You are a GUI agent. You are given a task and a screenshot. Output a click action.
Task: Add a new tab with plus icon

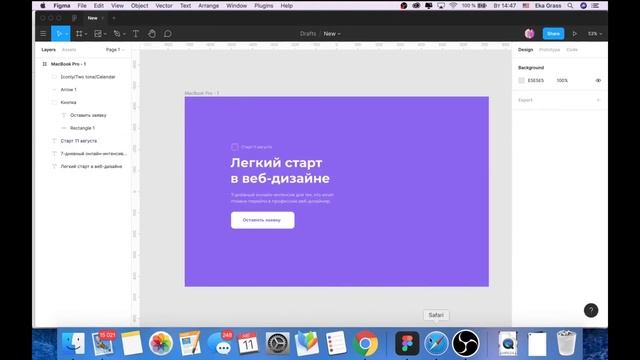coord(114,18)
